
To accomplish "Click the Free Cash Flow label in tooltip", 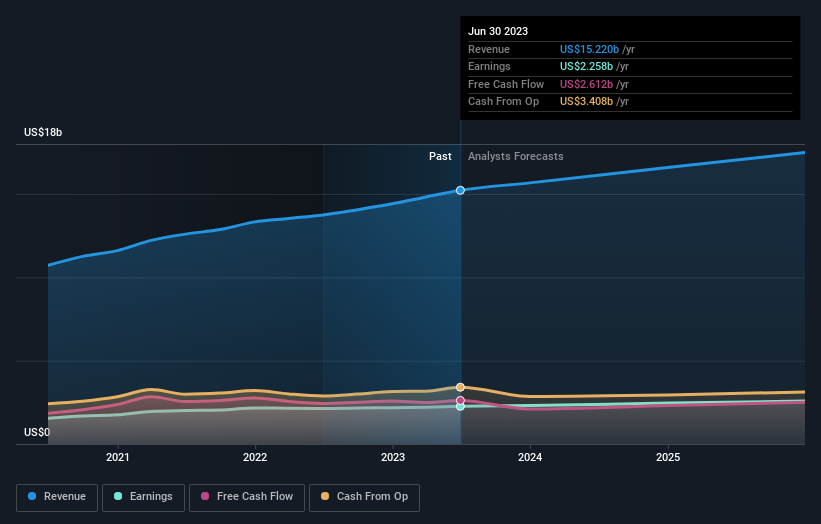I will point(506,84).
